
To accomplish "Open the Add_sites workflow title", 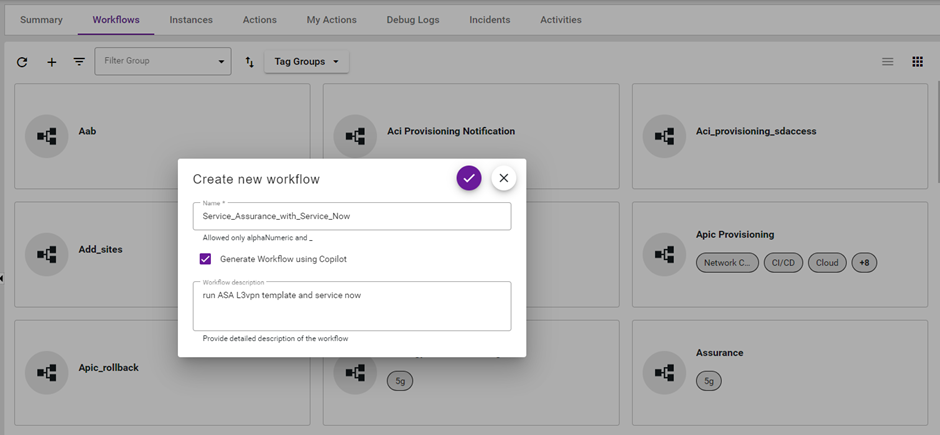I will click(x=100, y=249).
